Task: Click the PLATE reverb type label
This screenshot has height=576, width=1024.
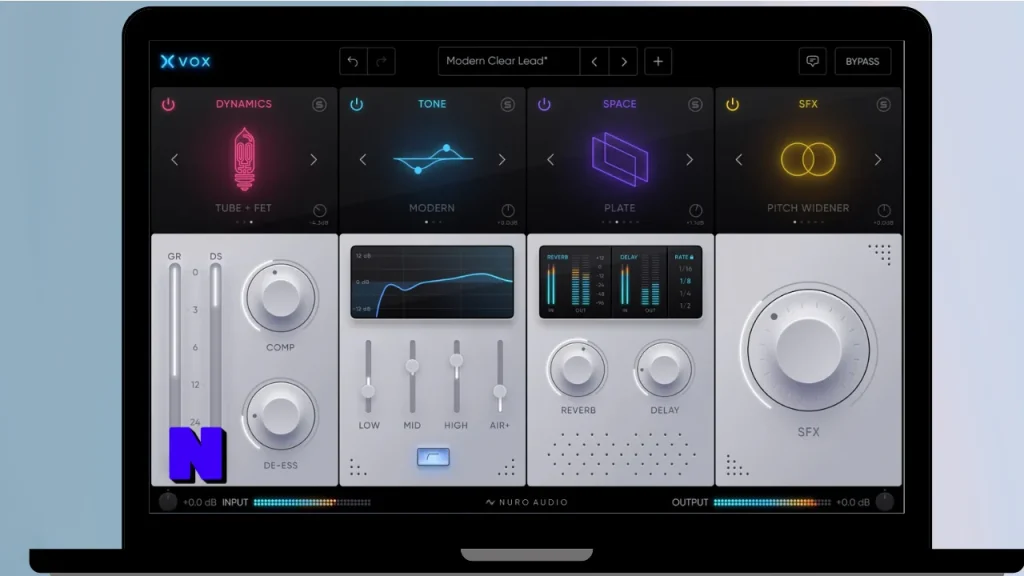Action: coord(620,208)
